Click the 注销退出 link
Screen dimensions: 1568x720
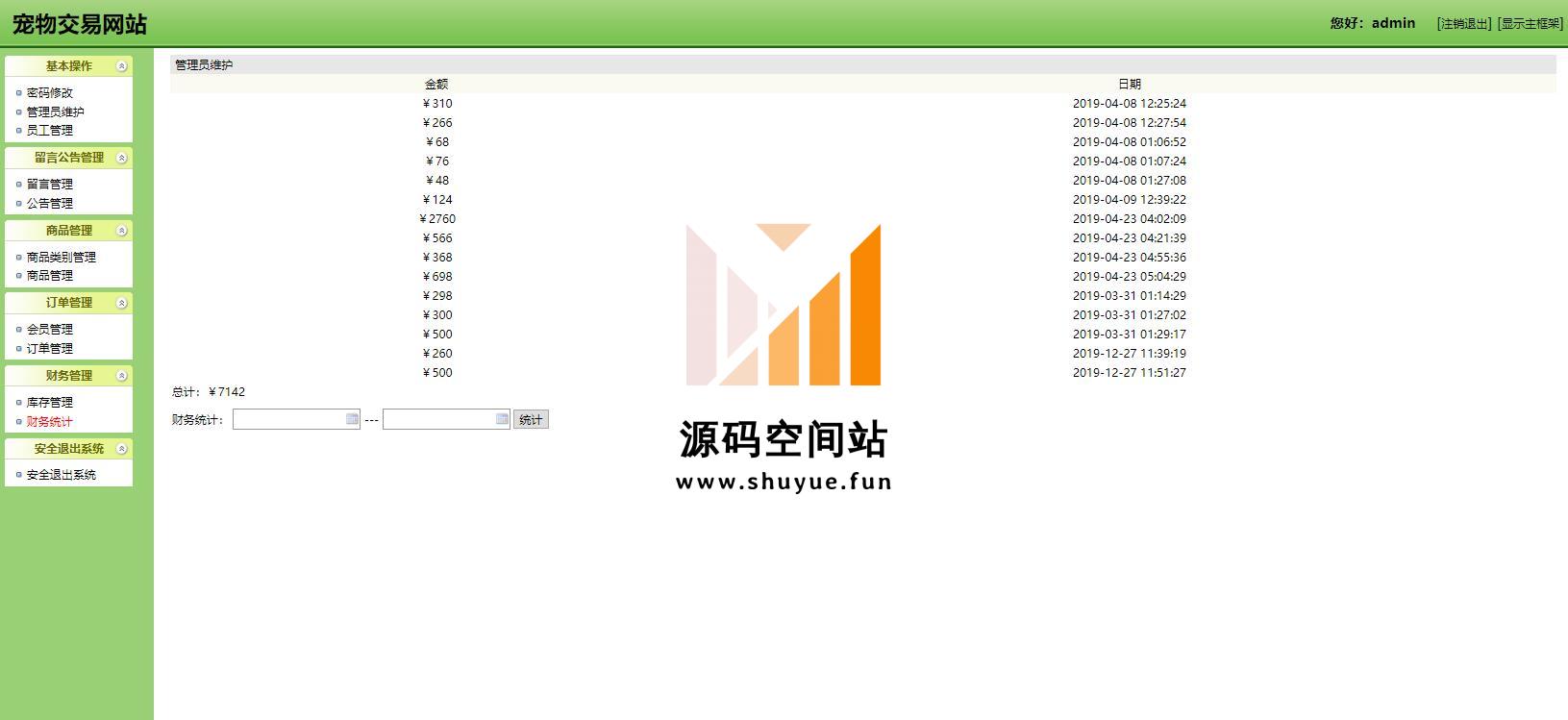coord(1464,24)
